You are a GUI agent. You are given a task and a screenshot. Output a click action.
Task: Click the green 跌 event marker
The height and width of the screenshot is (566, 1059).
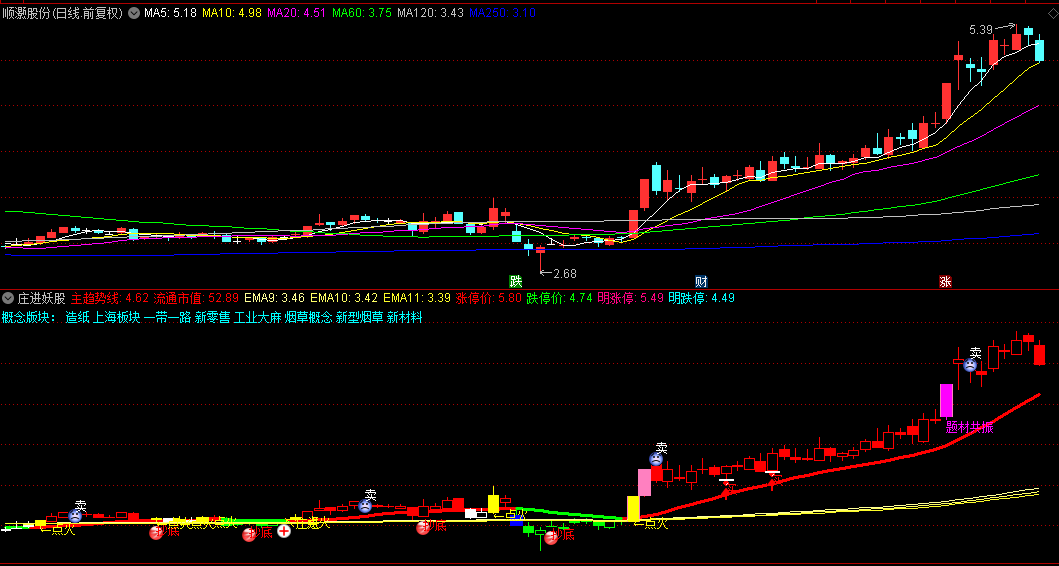click(x=516, y=282)
